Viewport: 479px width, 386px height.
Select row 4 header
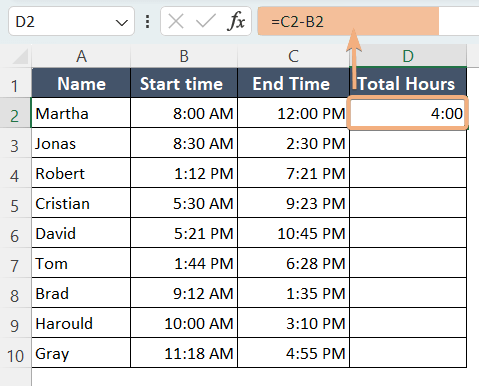[15, 173]
